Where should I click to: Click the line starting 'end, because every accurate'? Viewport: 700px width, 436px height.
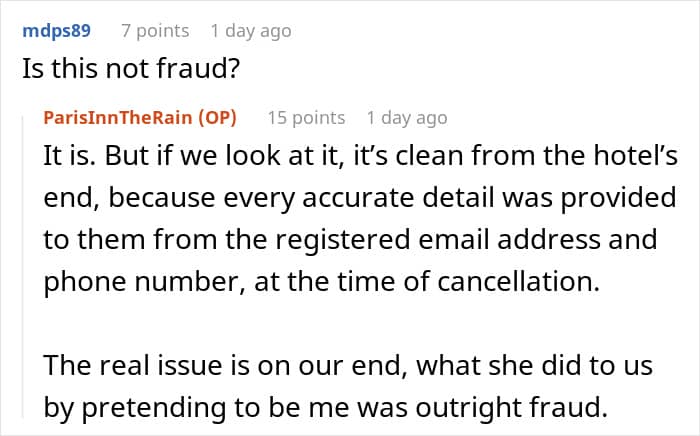pyautogui.click(x=360, y=198)
